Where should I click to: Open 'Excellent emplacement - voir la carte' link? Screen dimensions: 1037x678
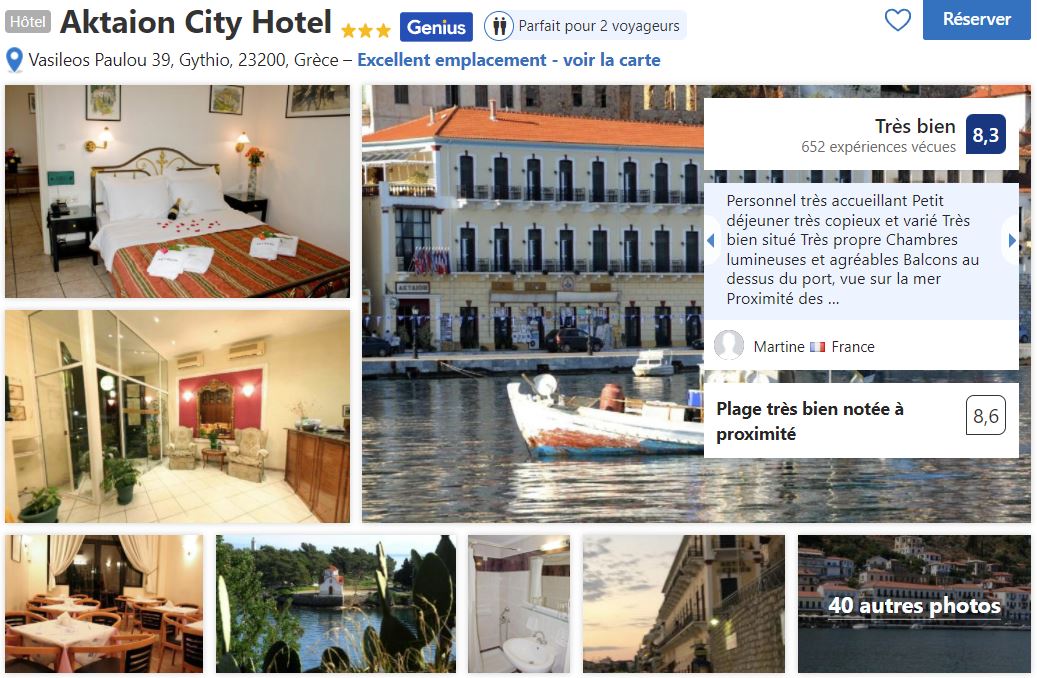(509, 60)
